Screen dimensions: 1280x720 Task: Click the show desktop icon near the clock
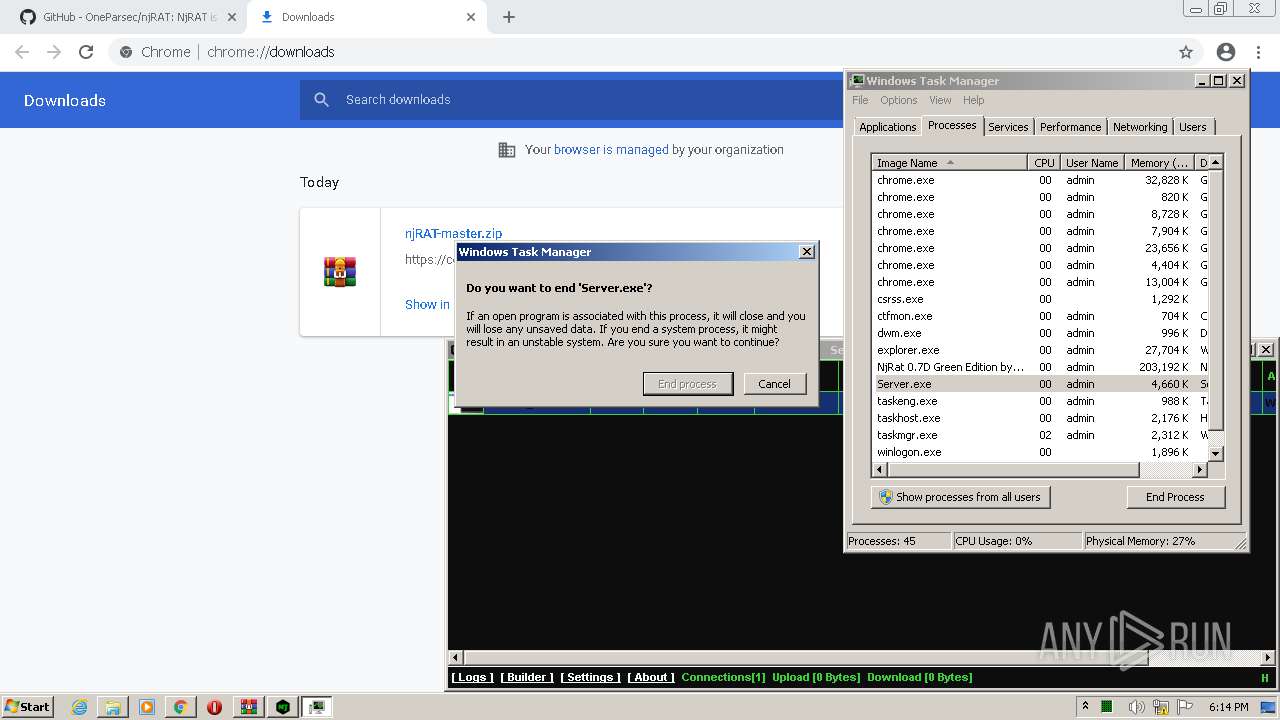(x=1268, y=707)
